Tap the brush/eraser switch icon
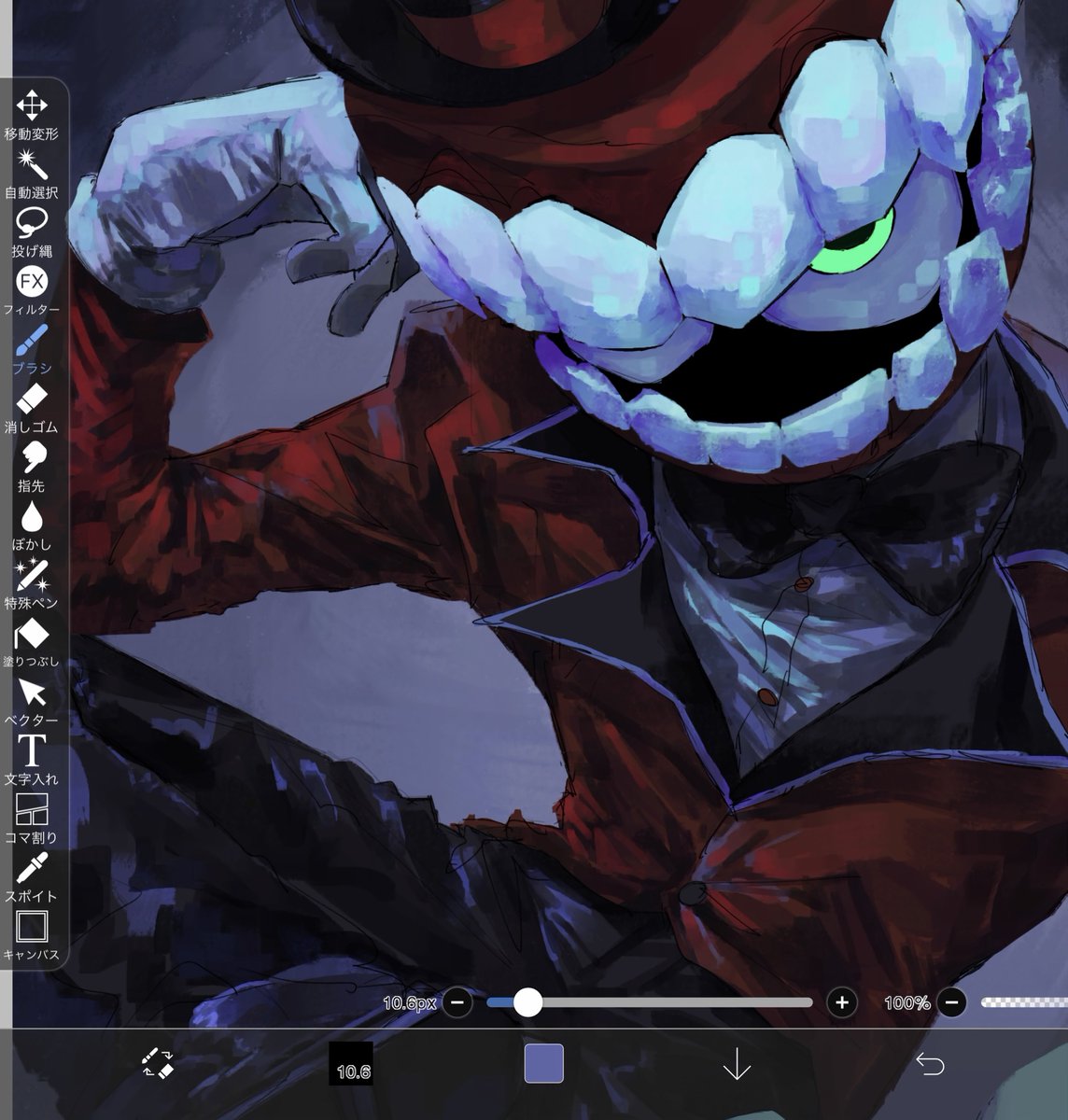 click(158, 1063)
